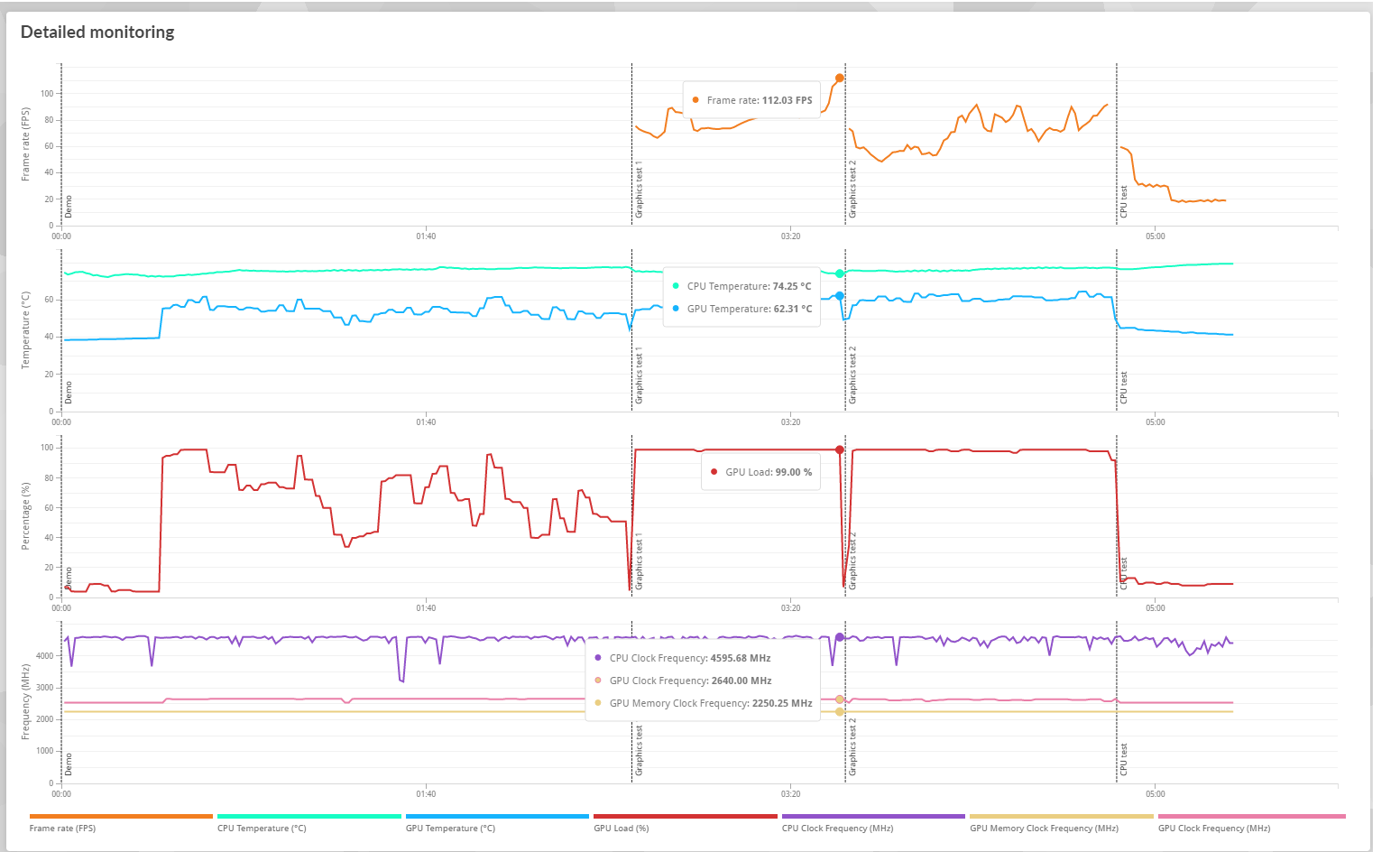Select the highlighted green CPU temperature data point
This screenshot has height=852, width=1400.
840,273
